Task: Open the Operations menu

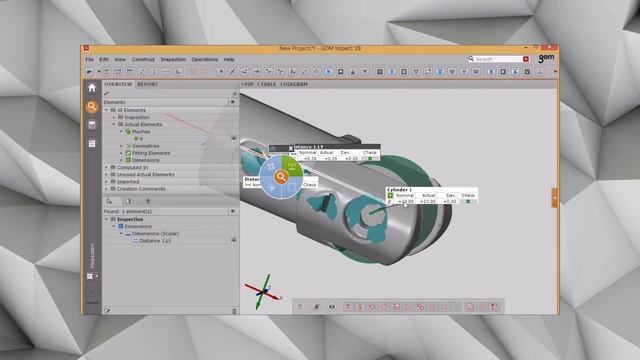Action: click(204, 59)
